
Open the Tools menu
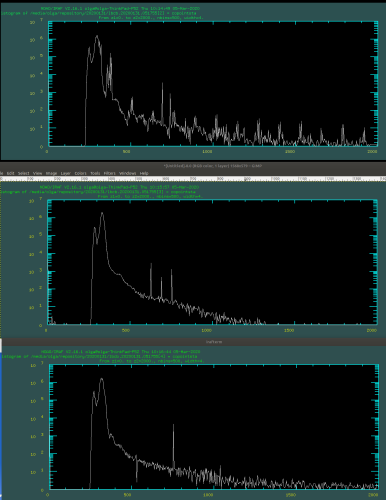tap(95, 173)
